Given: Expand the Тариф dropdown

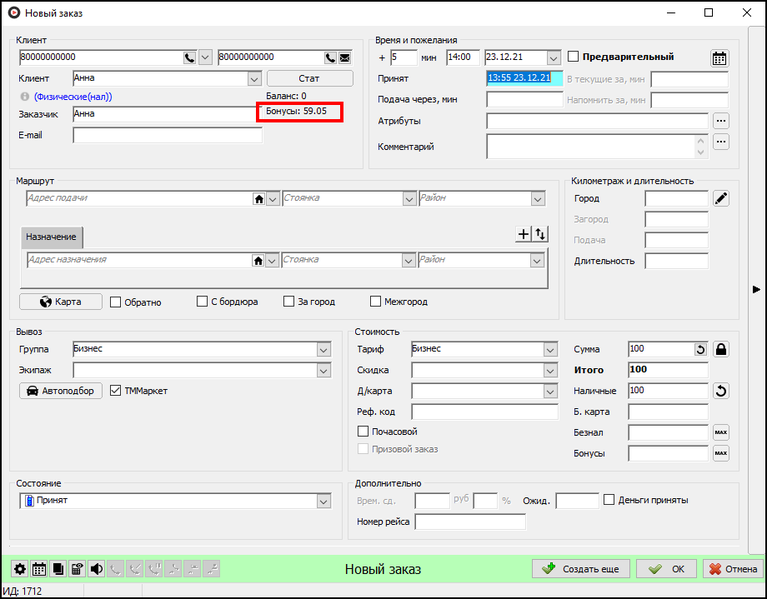Looking at the screenshot, I should click(x=550, y=349).
